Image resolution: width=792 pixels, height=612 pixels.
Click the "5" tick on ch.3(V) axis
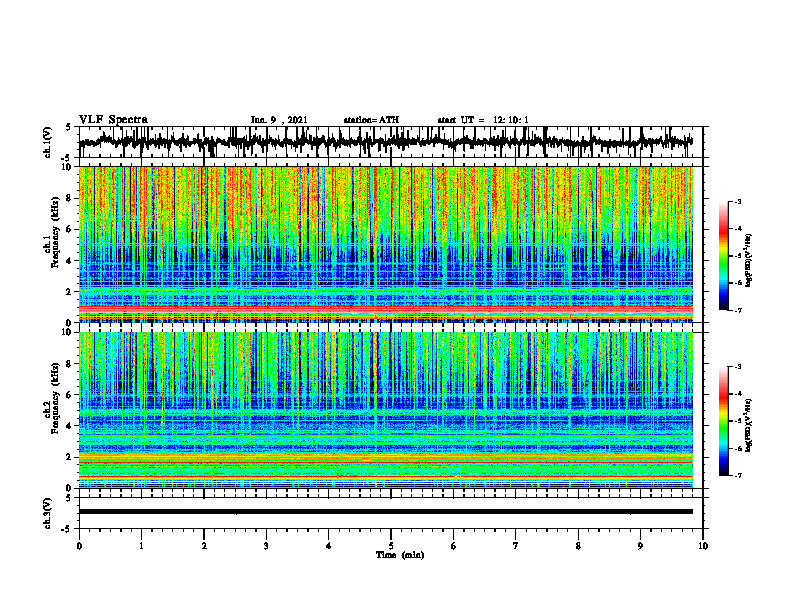click(68, 499)
